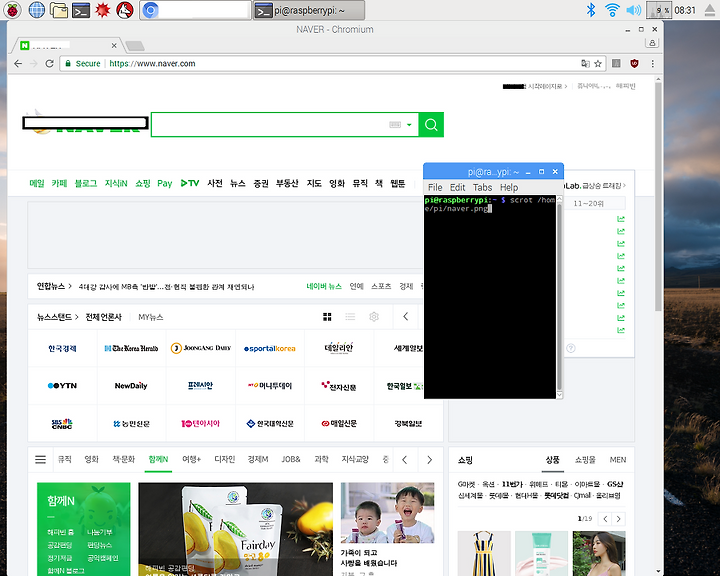Select the MEN tab in shopping box
The width and height of the screenshot is (720, 576).
pos(618,459)
